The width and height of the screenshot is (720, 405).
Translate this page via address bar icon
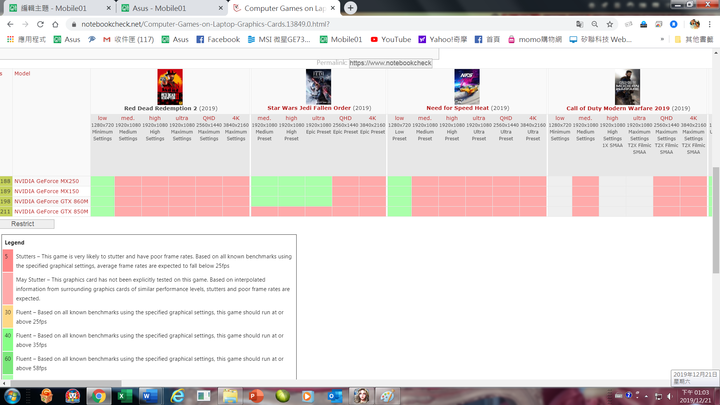pyautogui.click(x=580, y=24)
